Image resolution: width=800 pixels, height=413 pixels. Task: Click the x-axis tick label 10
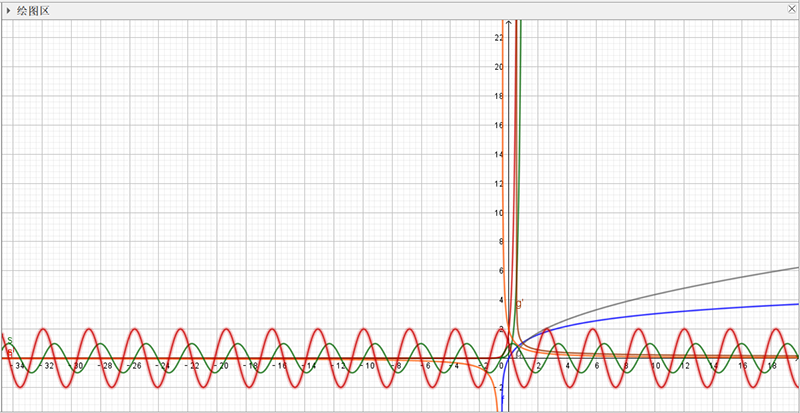655,366
